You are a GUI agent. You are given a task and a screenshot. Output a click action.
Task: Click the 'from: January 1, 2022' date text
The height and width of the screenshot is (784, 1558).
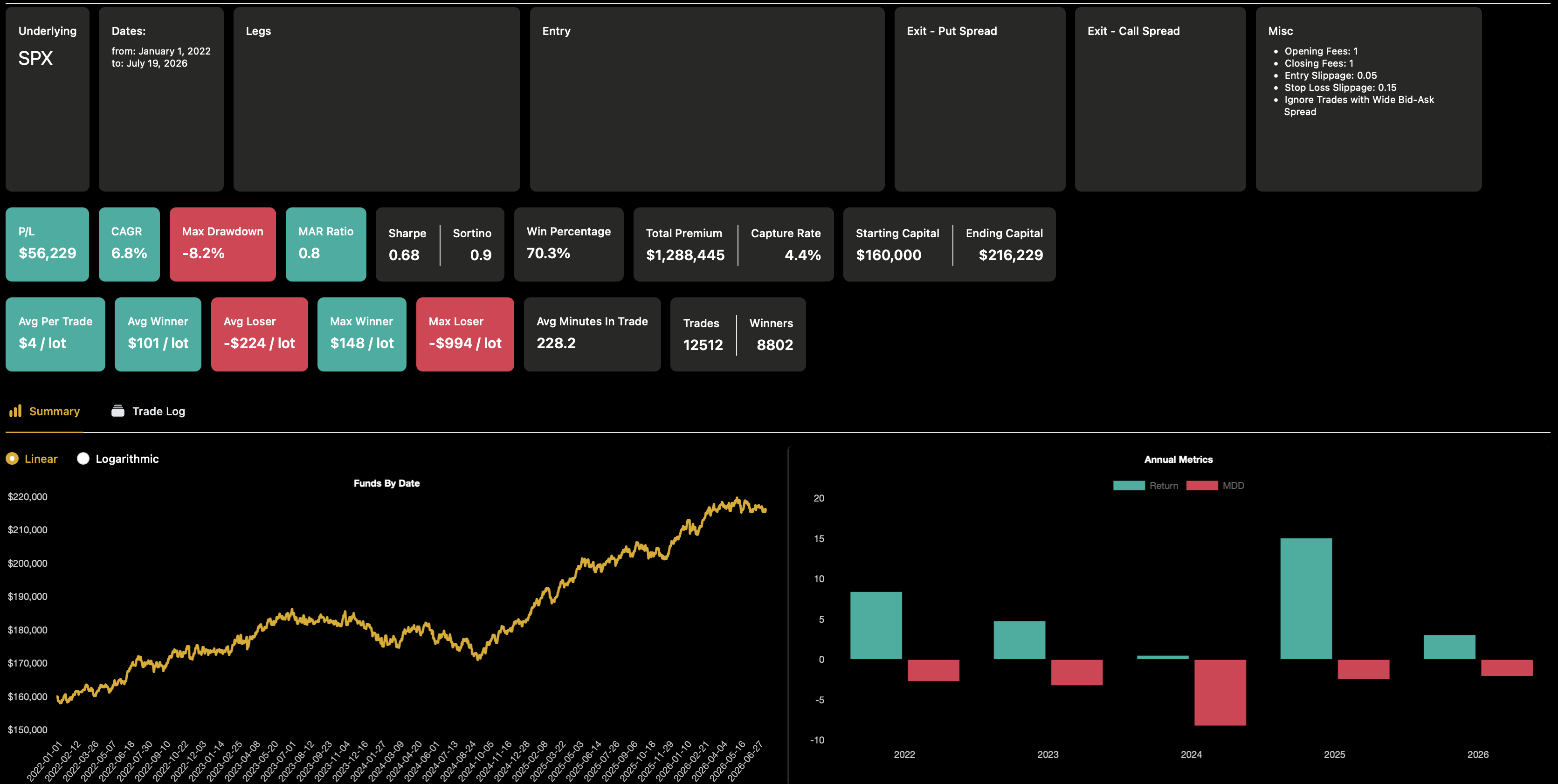(161, 51)
